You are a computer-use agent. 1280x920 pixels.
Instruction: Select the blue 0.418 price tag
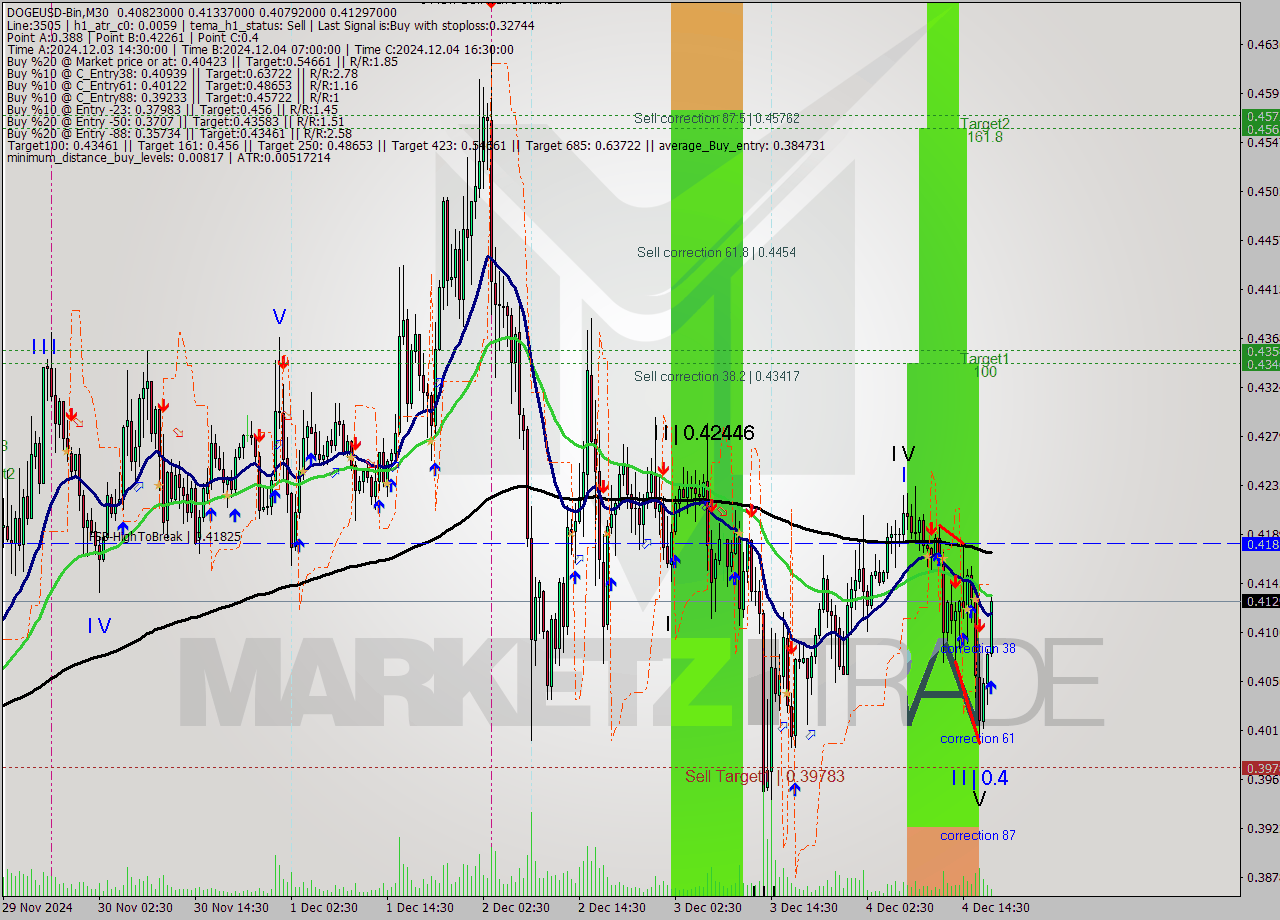1261,544
